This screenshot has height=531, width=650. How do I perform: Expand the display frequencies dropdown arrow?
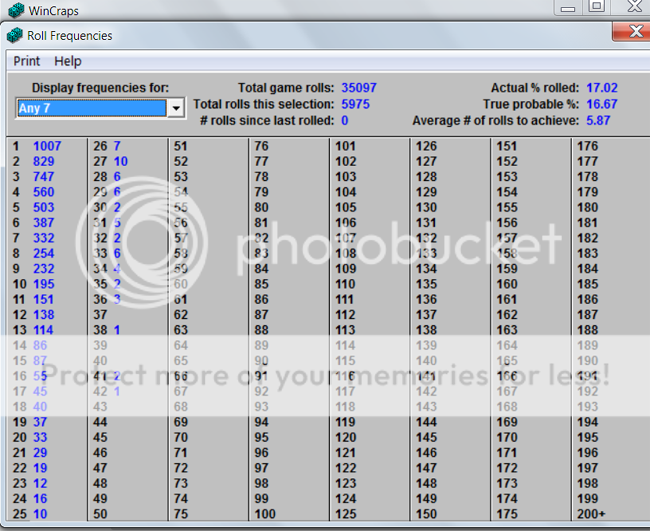[x=176, y=108]
